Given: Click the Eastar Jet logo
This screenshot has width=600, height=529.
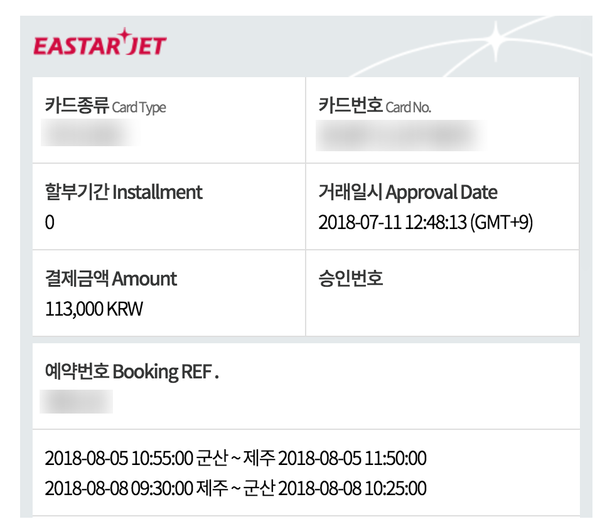Looking at the screenshot, I should (x=100, y=42).
